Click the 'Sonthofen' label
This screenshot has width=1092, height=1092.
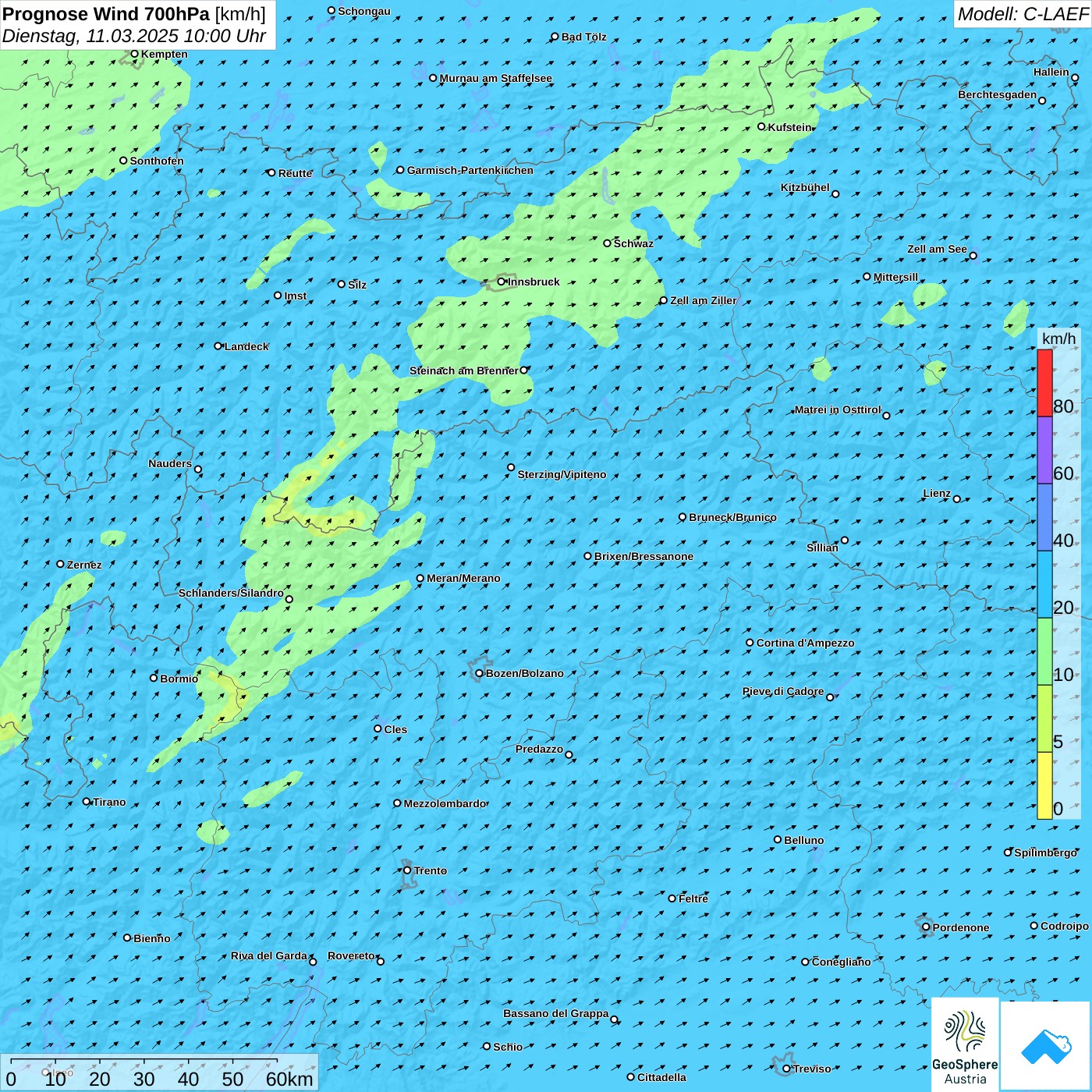(x=157, y=161)
